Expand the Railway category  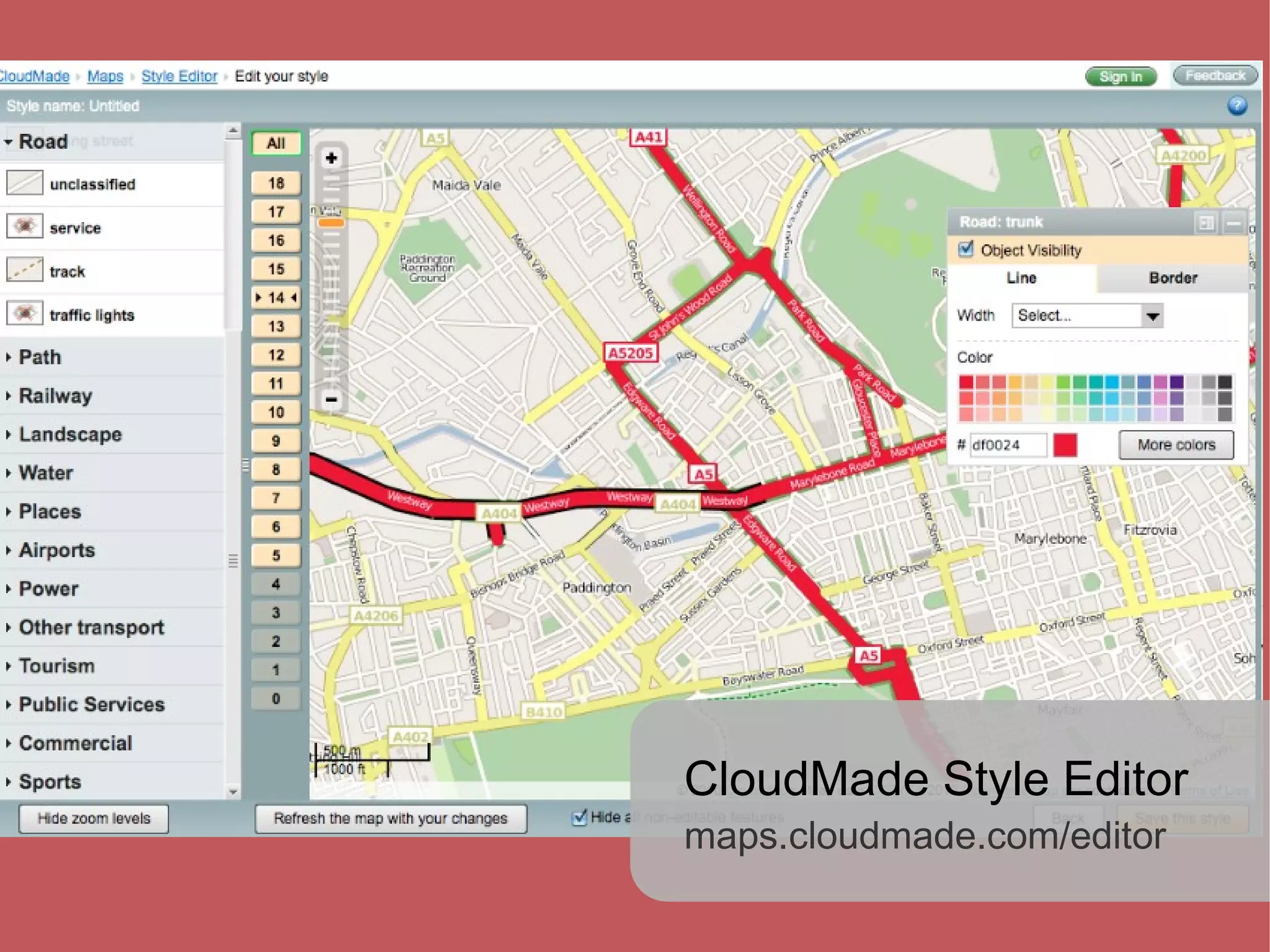click(8, 396)
